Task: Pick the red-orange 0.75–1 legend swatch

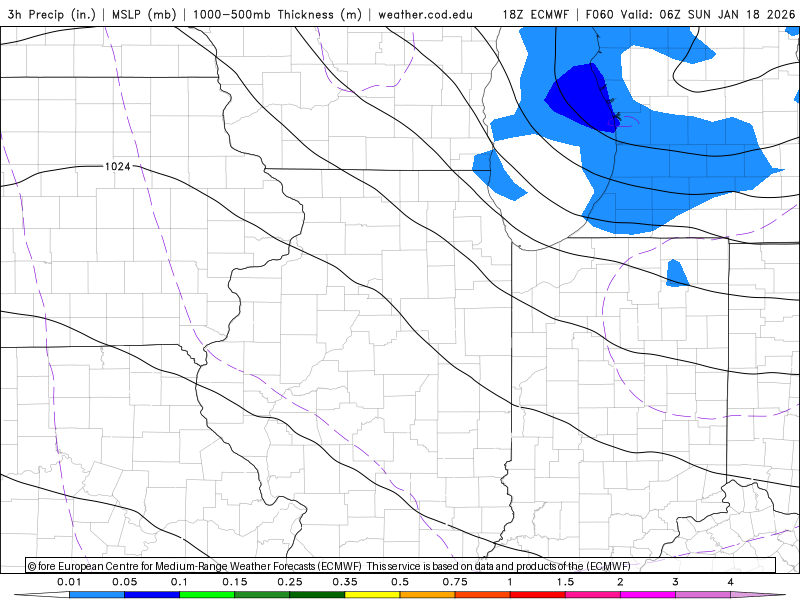Action: 483,595
